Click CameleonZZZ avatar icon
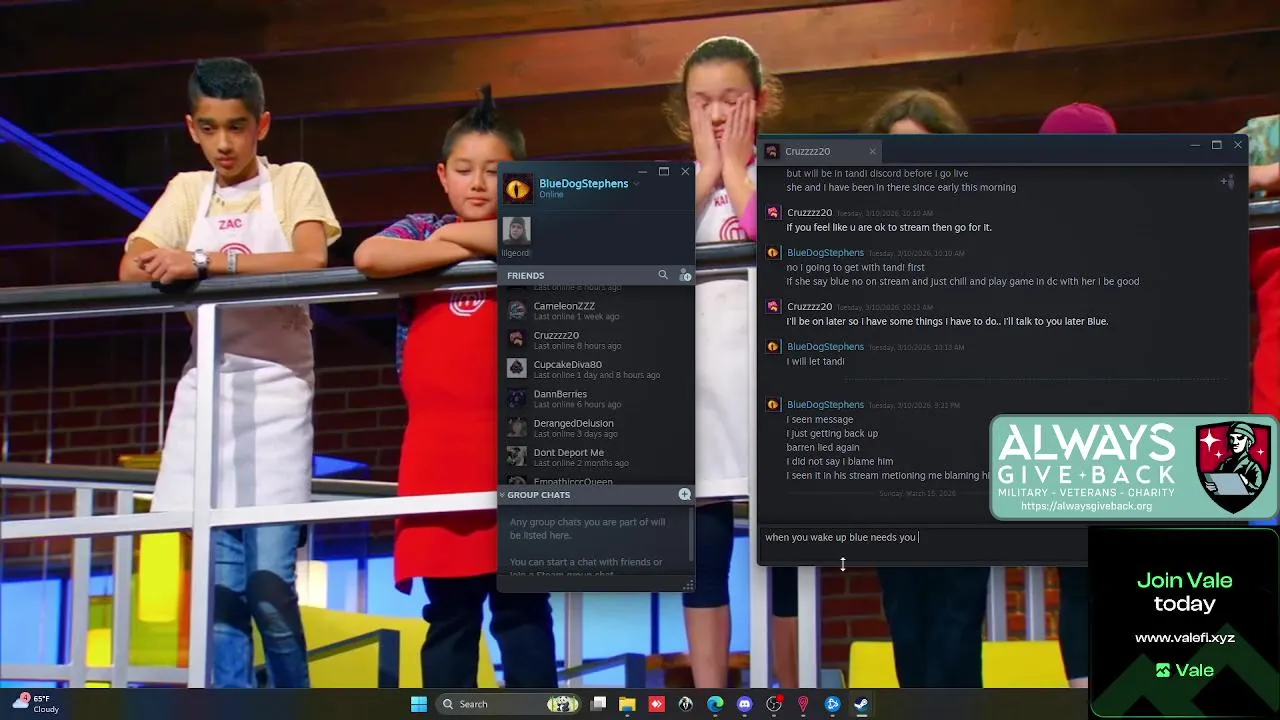 click(x=516, y=310)
